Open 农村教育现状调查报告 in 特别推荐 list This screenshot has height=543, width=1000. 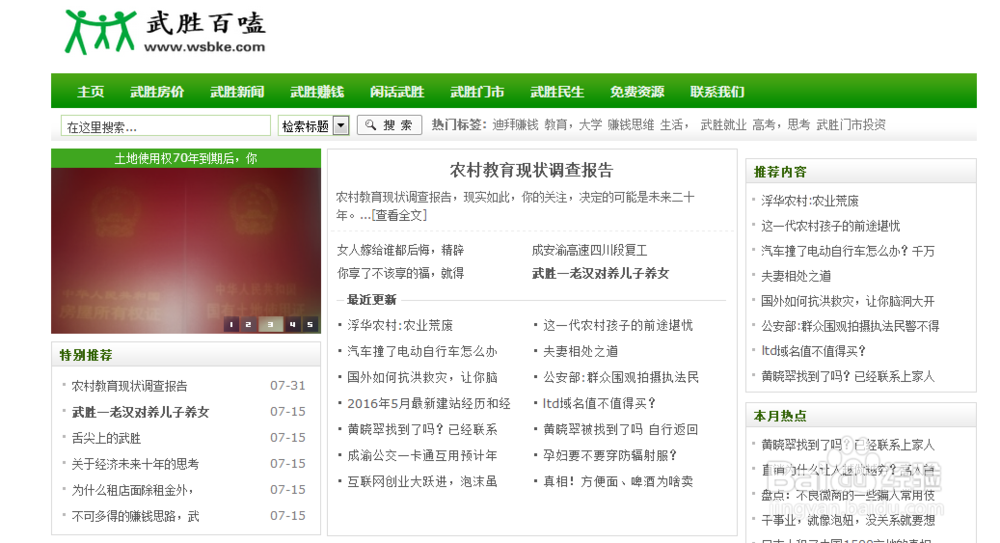click(x=129, y=386)
